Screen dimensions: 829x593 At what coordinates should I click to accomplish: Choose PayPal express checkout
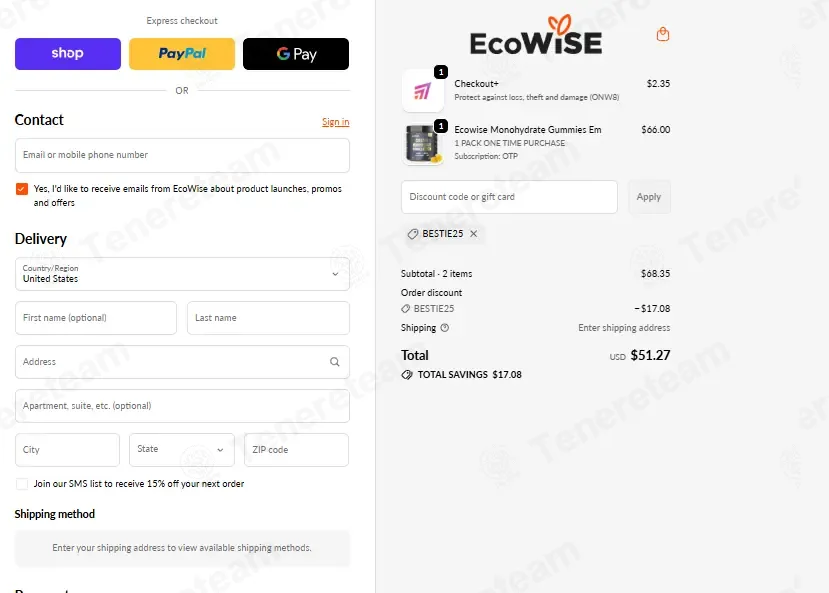182,53
